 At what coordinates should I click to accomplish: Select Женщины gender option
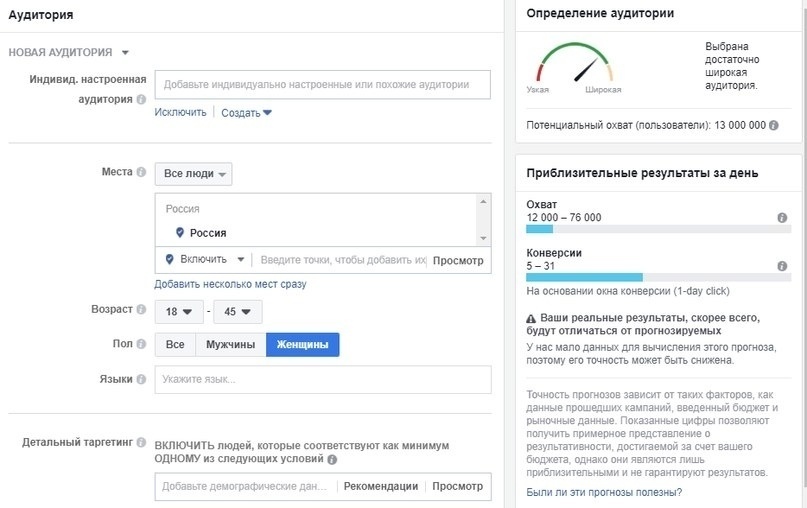(x=303, y=344)
